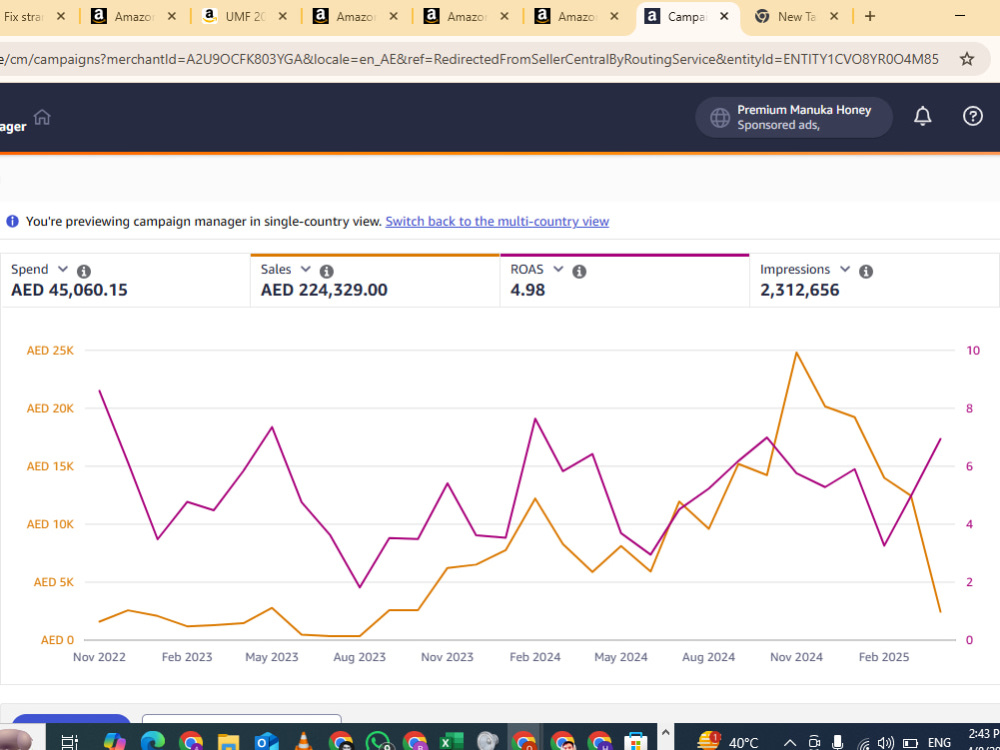This screenshot has width=1000, height=750.
Task: Close the Fix stra browser tab
Action: [x=61, y=17]
